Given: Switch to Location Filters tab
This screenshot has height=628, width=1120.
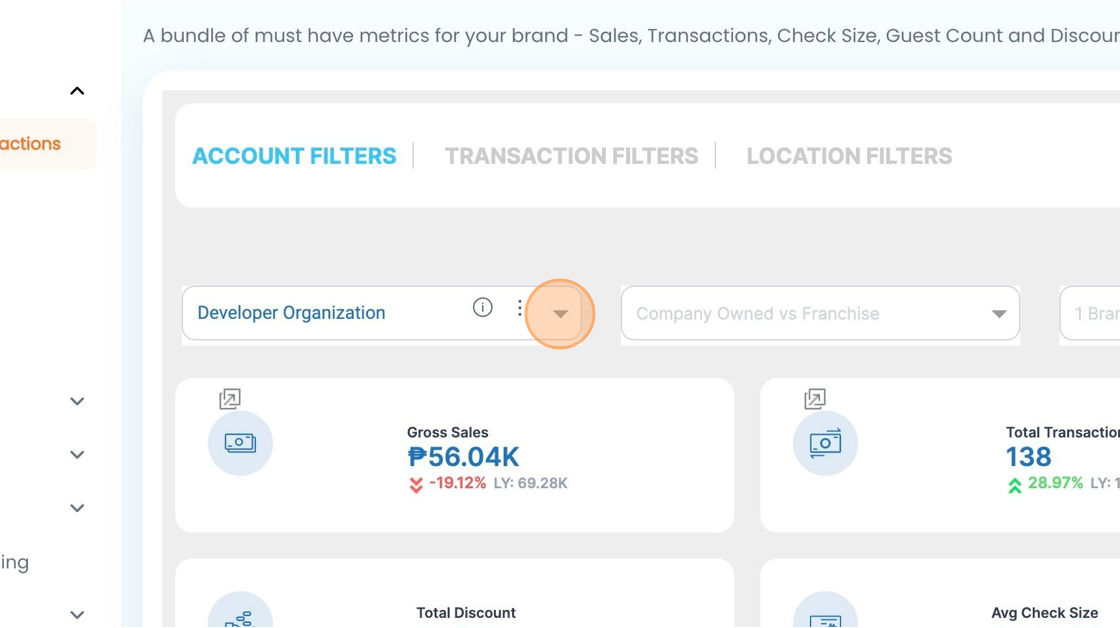Looking at the screenshot, I should click(849, 156).
